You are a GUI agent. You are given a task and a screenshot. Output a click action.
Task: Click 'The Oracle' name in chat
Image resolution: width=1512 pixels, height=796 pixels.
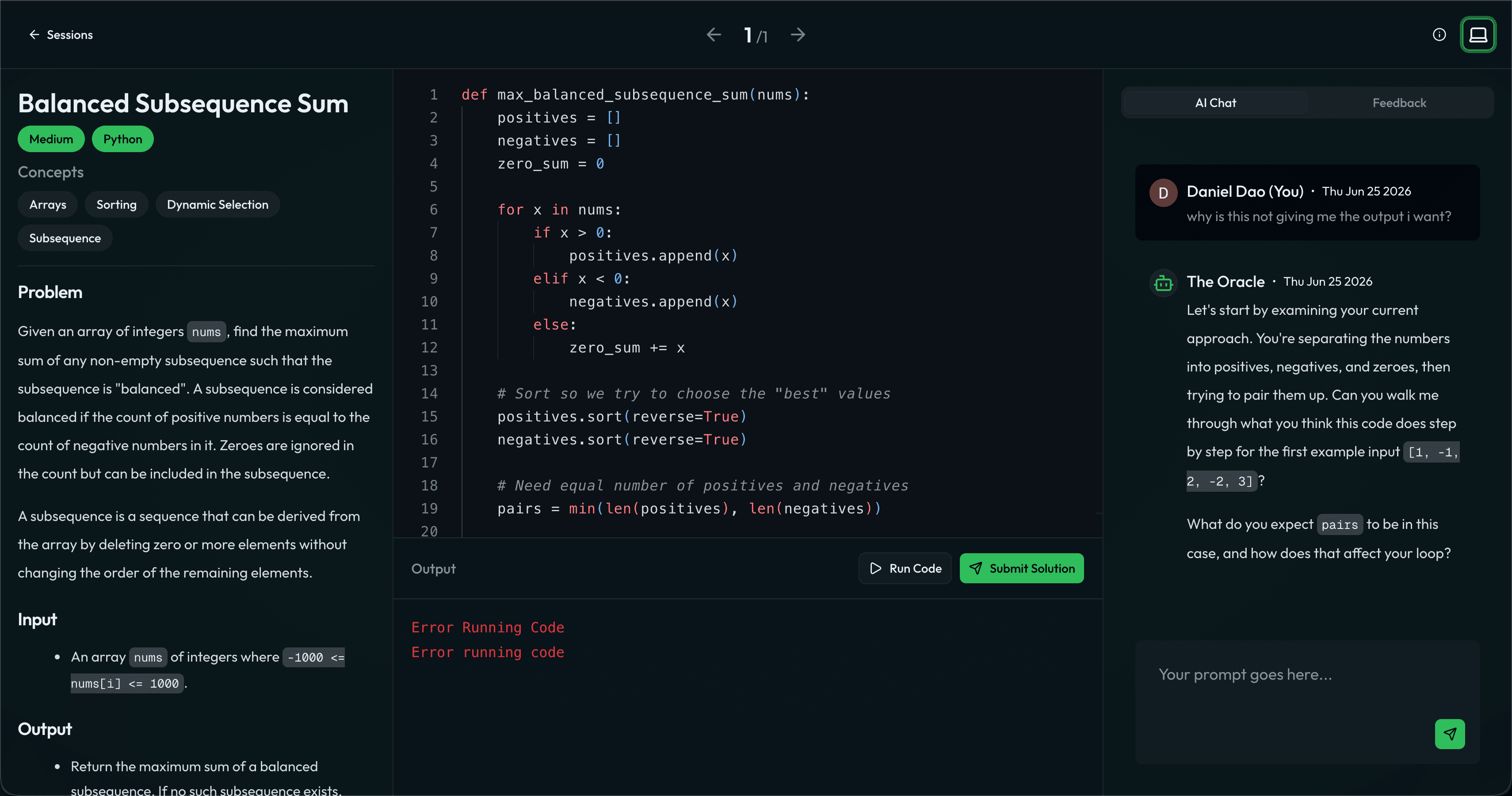coord(1226,282)
